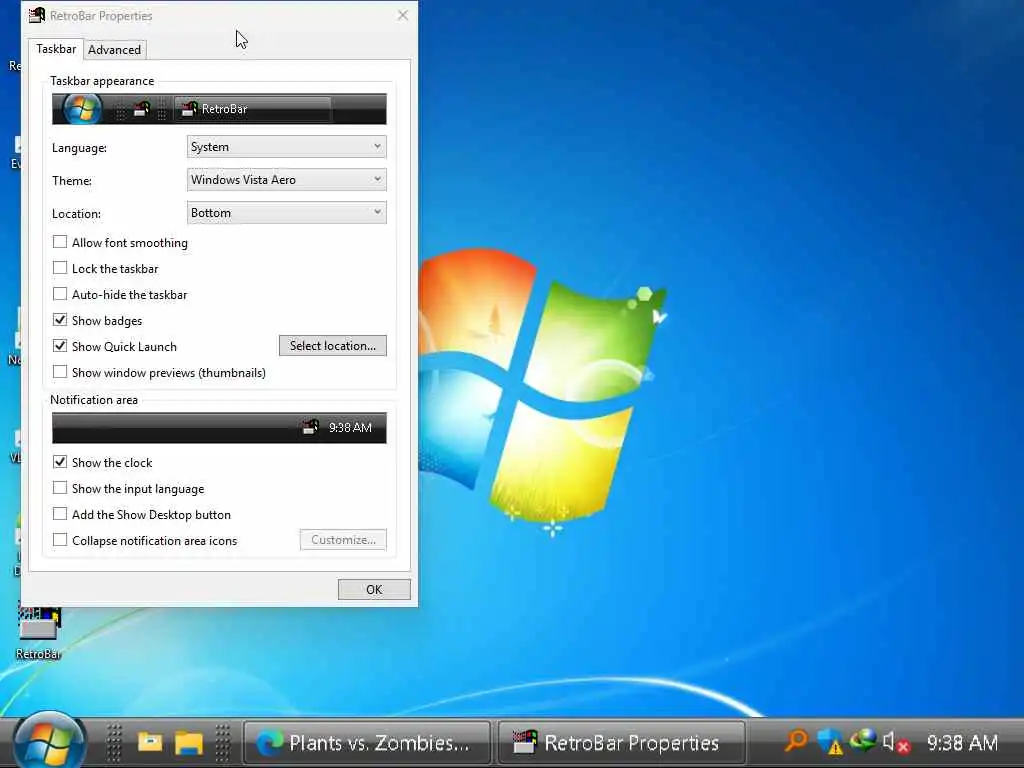Click the muted speaker tray icon

point(896,743)
